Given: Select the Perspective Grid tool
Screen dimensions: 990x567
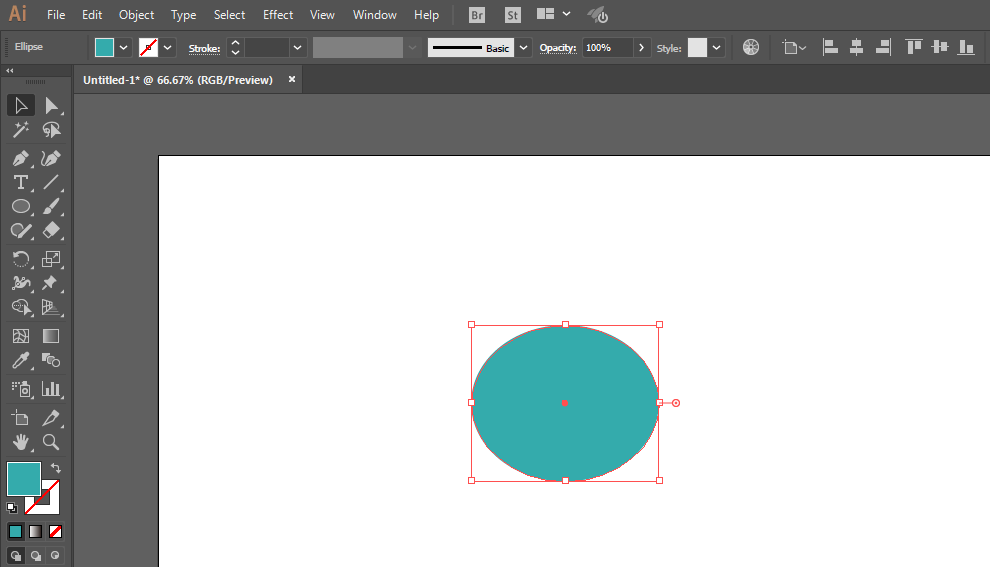Looking at the screenshot, I should tap(51, 307).
